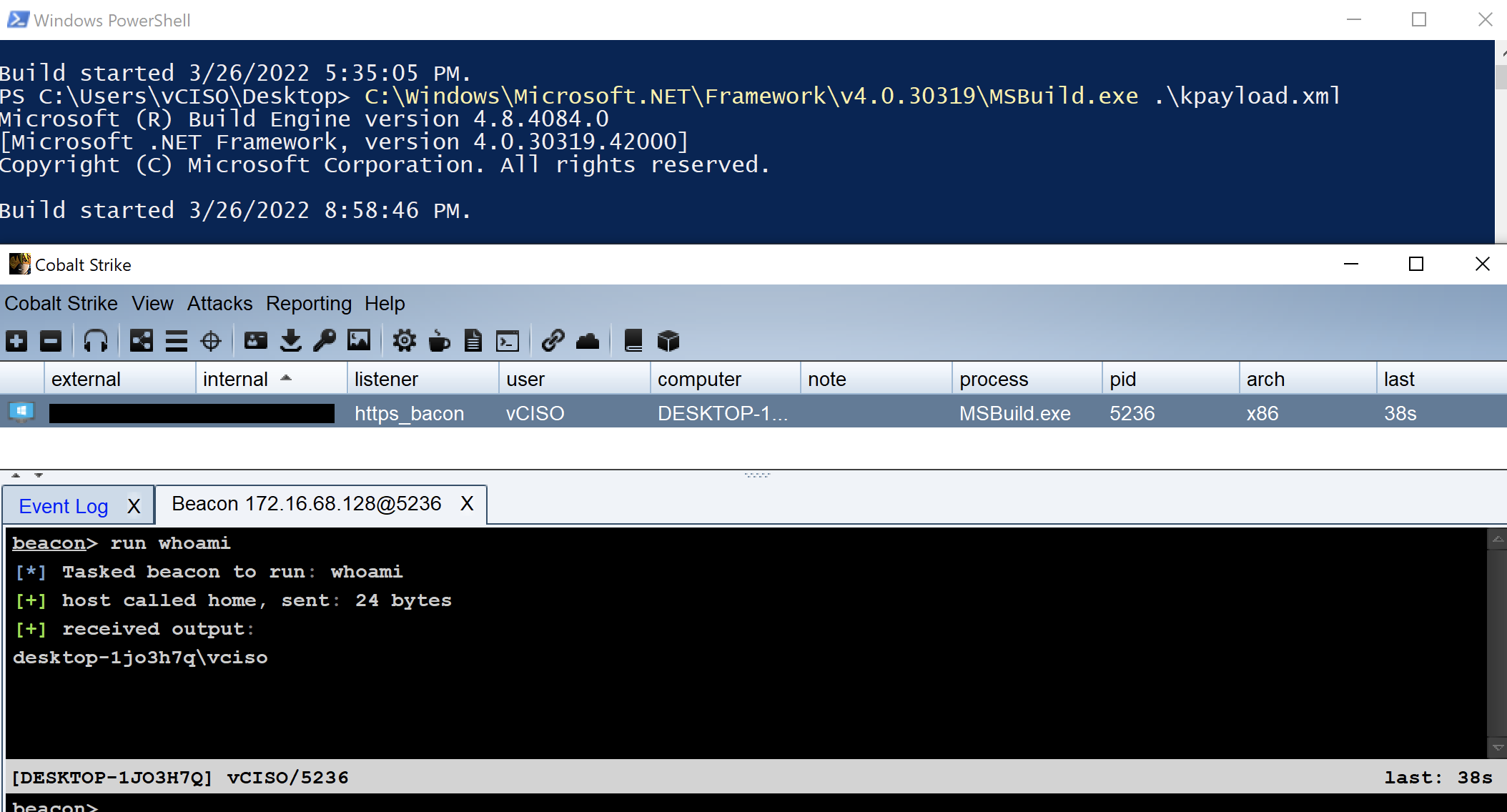Image resolution: width=1507 pixels, height=812 pixels.
Task: Select the beacon session computer icon
Action: 21,412
